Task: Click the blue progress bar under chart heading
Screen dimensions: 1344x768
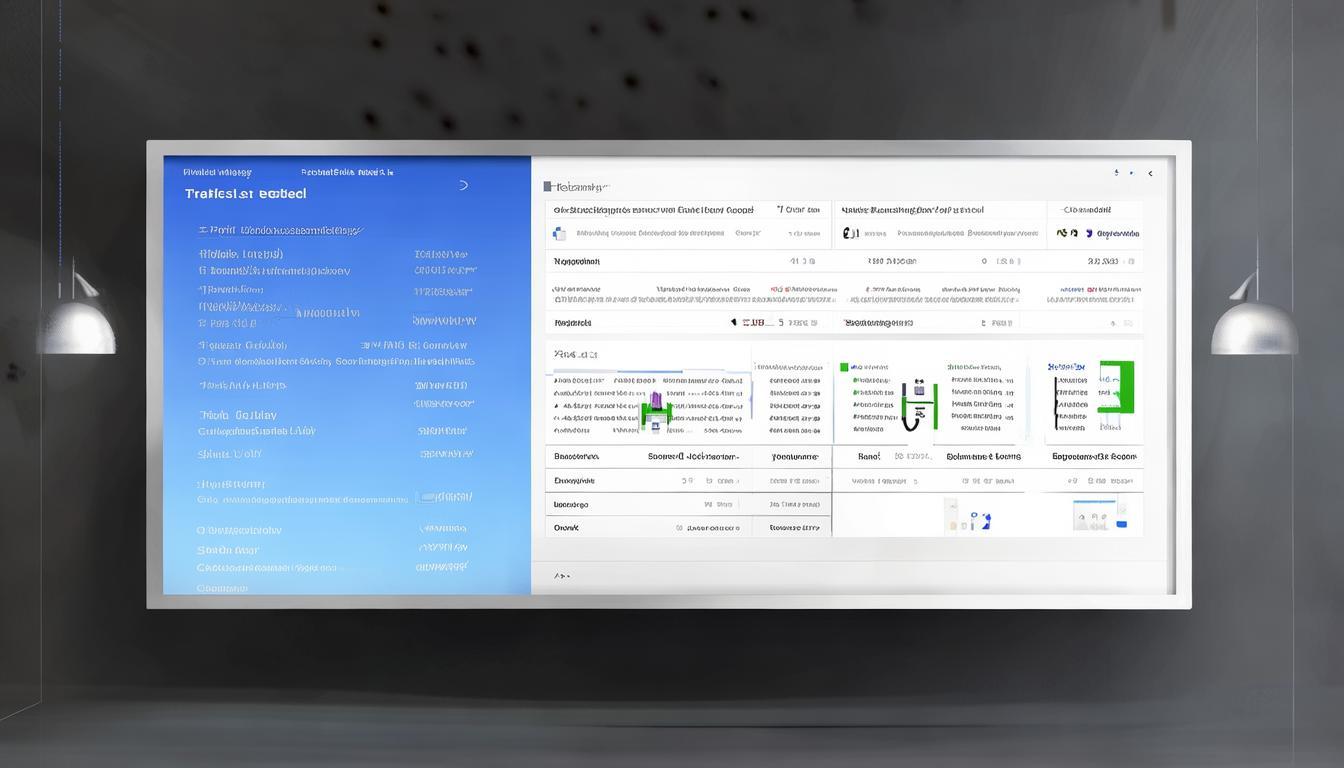Action: tap(648, 372)
